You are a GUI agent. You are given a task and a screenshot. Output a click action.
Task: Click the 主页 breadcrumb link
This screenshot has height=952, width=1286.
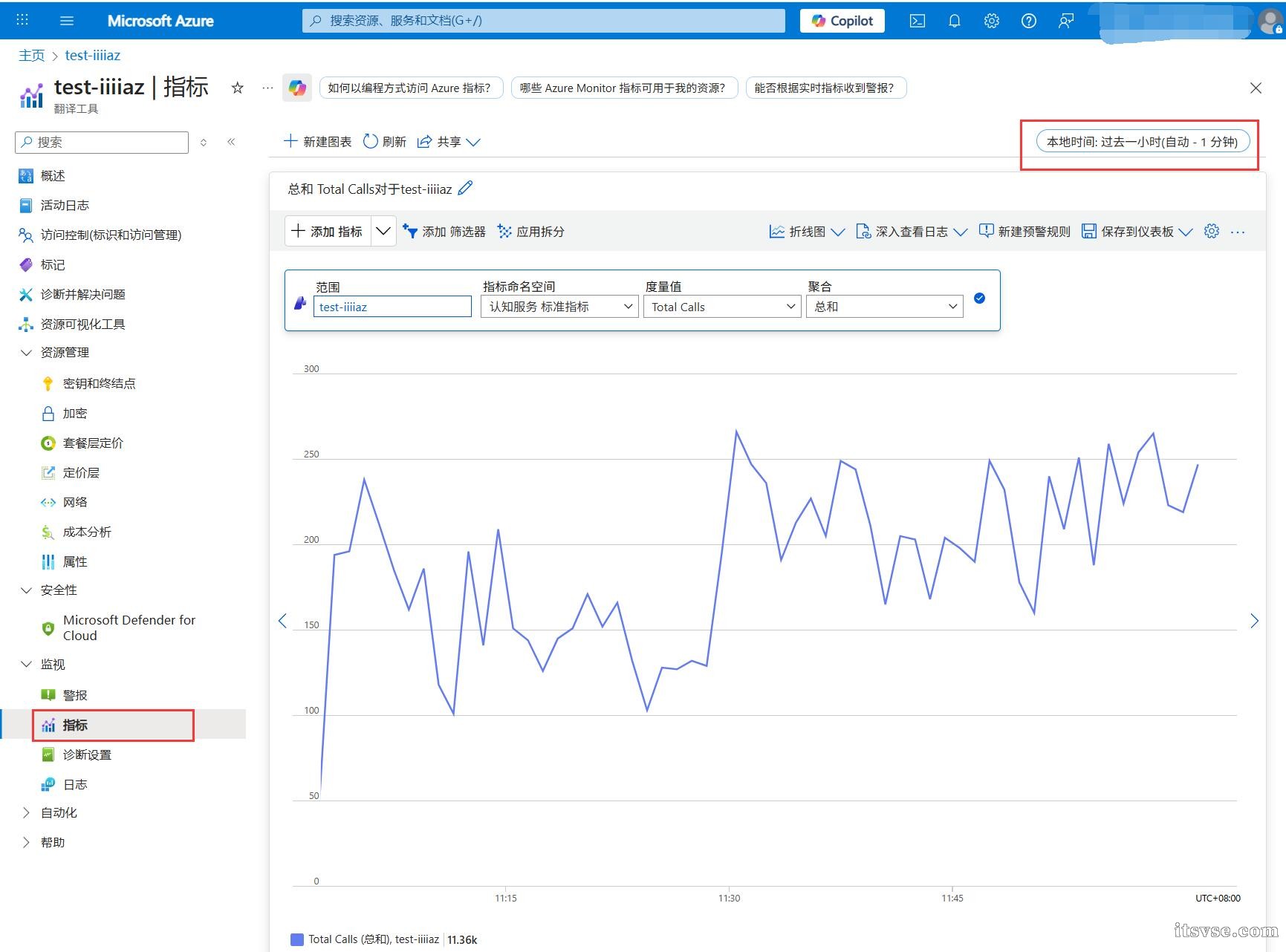[31, 55]
